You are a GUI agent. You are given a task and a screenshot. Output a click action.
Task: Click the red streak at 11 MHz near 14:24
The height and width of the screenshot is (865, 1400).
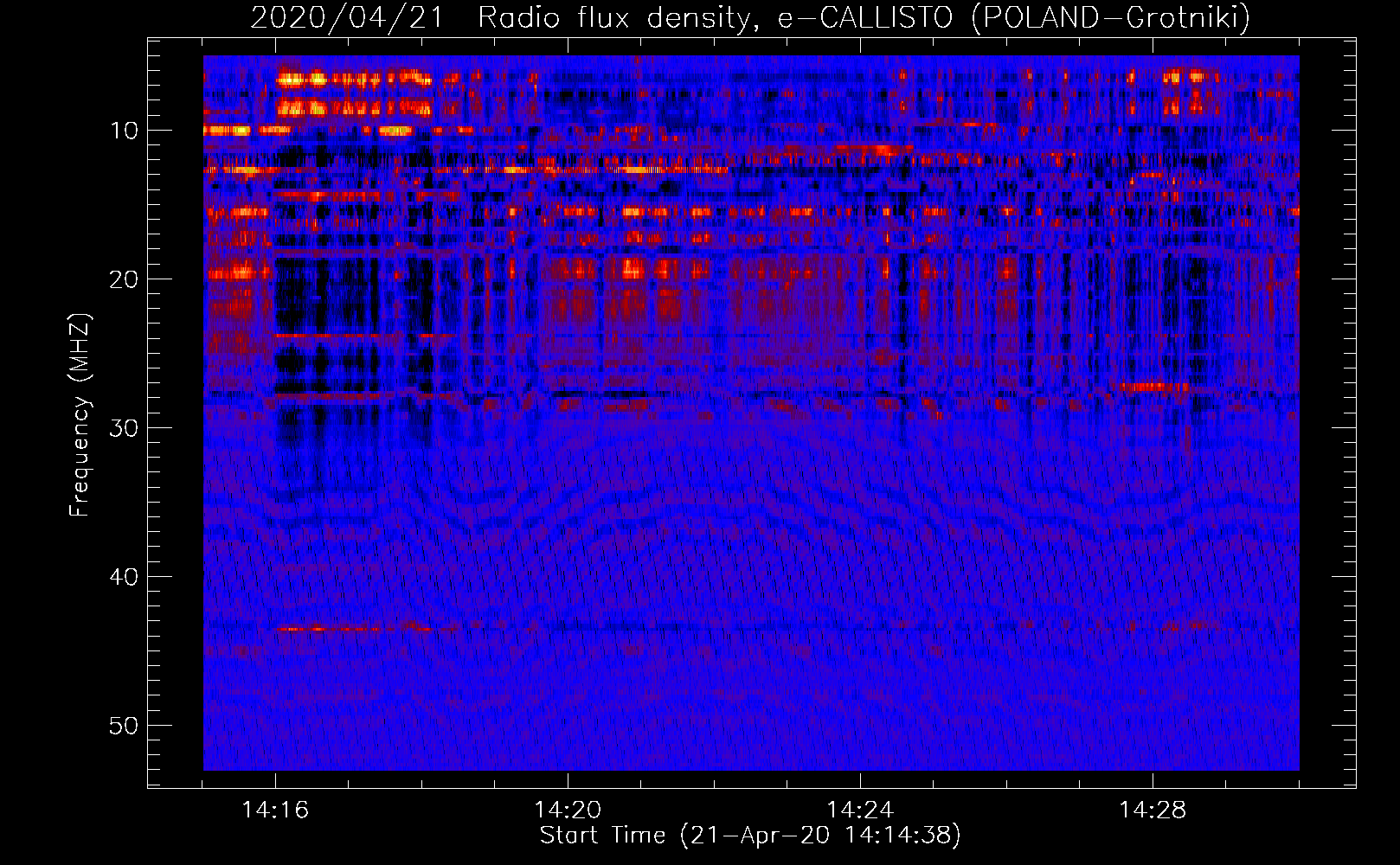[x=874, y=150]
